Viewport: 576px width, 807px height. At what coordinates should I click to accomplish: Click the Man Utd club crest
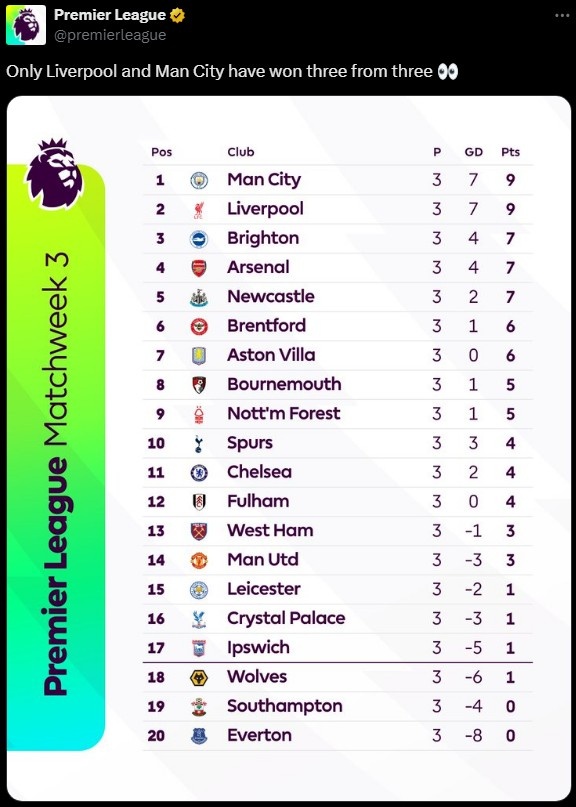(199, 560)
